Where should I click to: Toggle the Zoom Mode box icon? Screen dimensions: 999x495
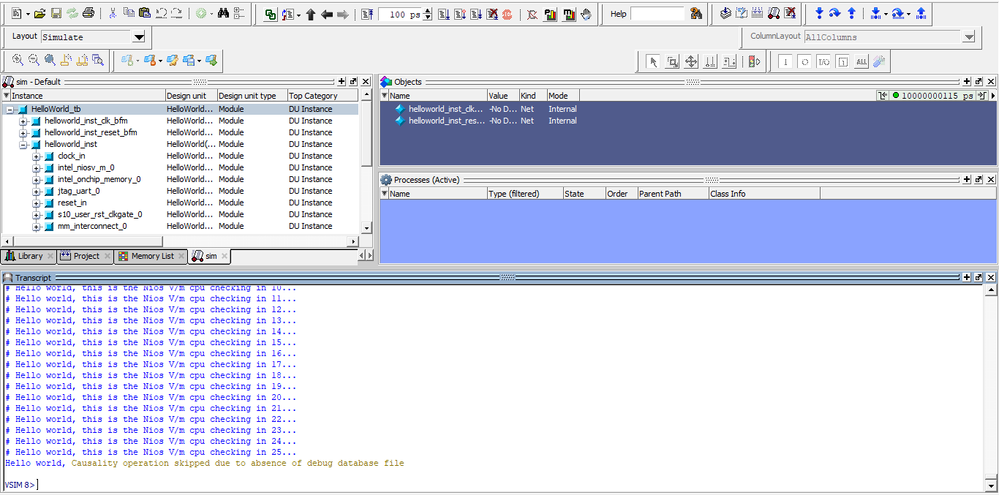point(672,61)
